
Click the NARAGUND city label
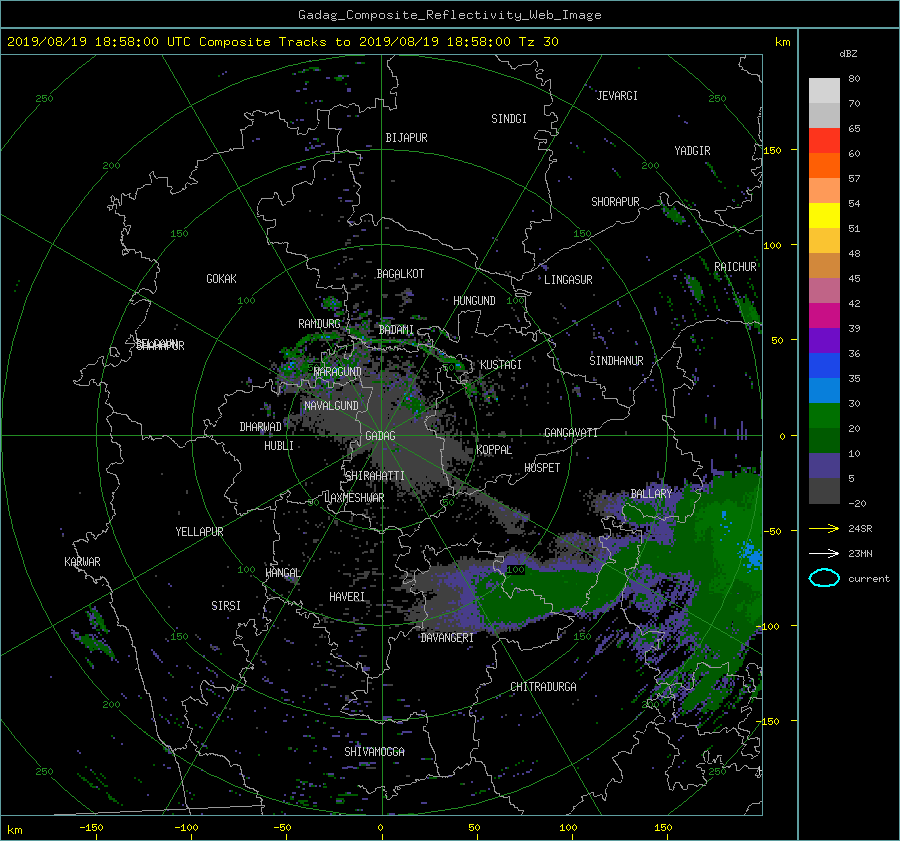click(338, 371)
